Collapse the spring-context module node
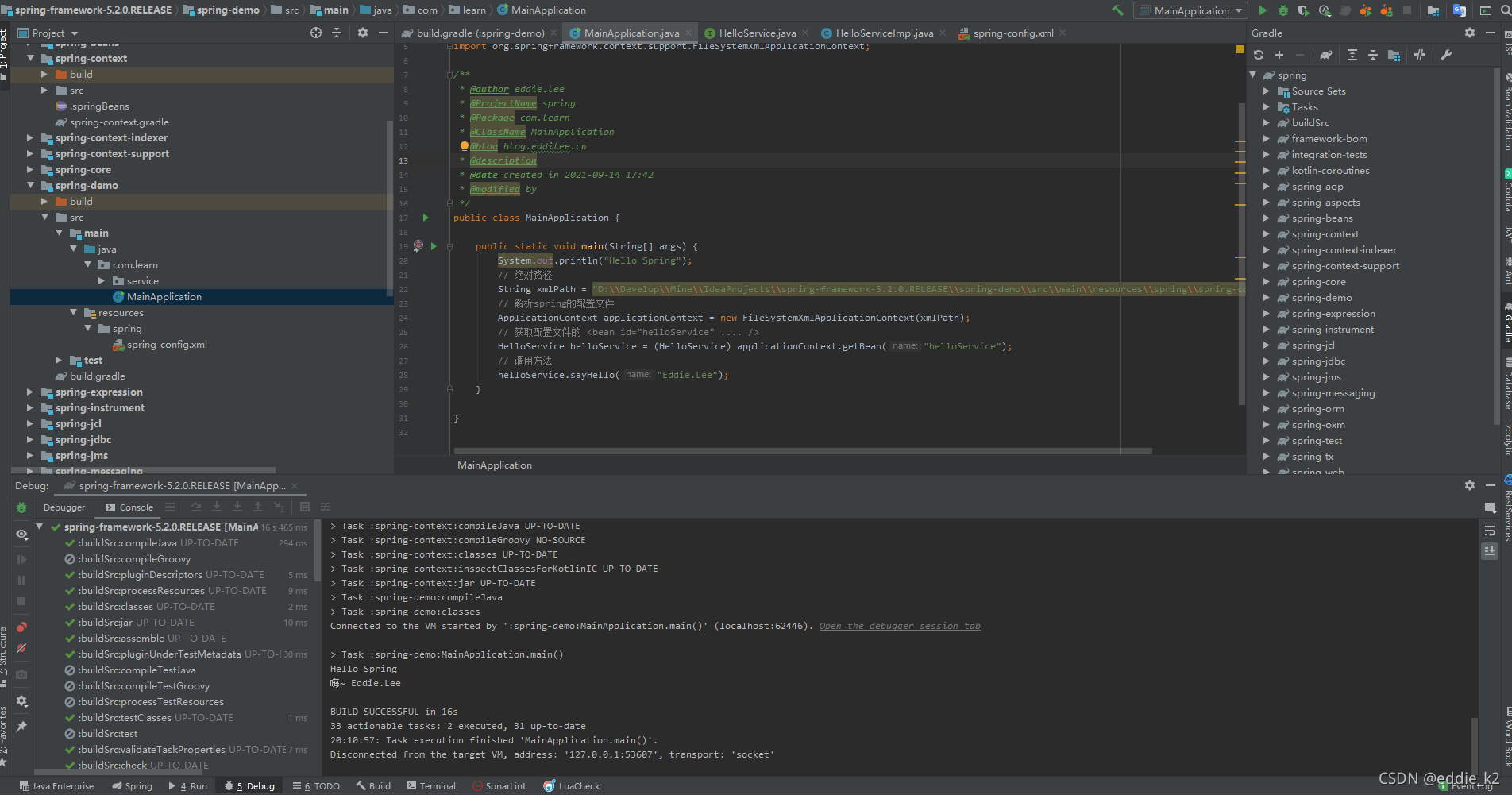1512x795 pixels. [31, 58]
